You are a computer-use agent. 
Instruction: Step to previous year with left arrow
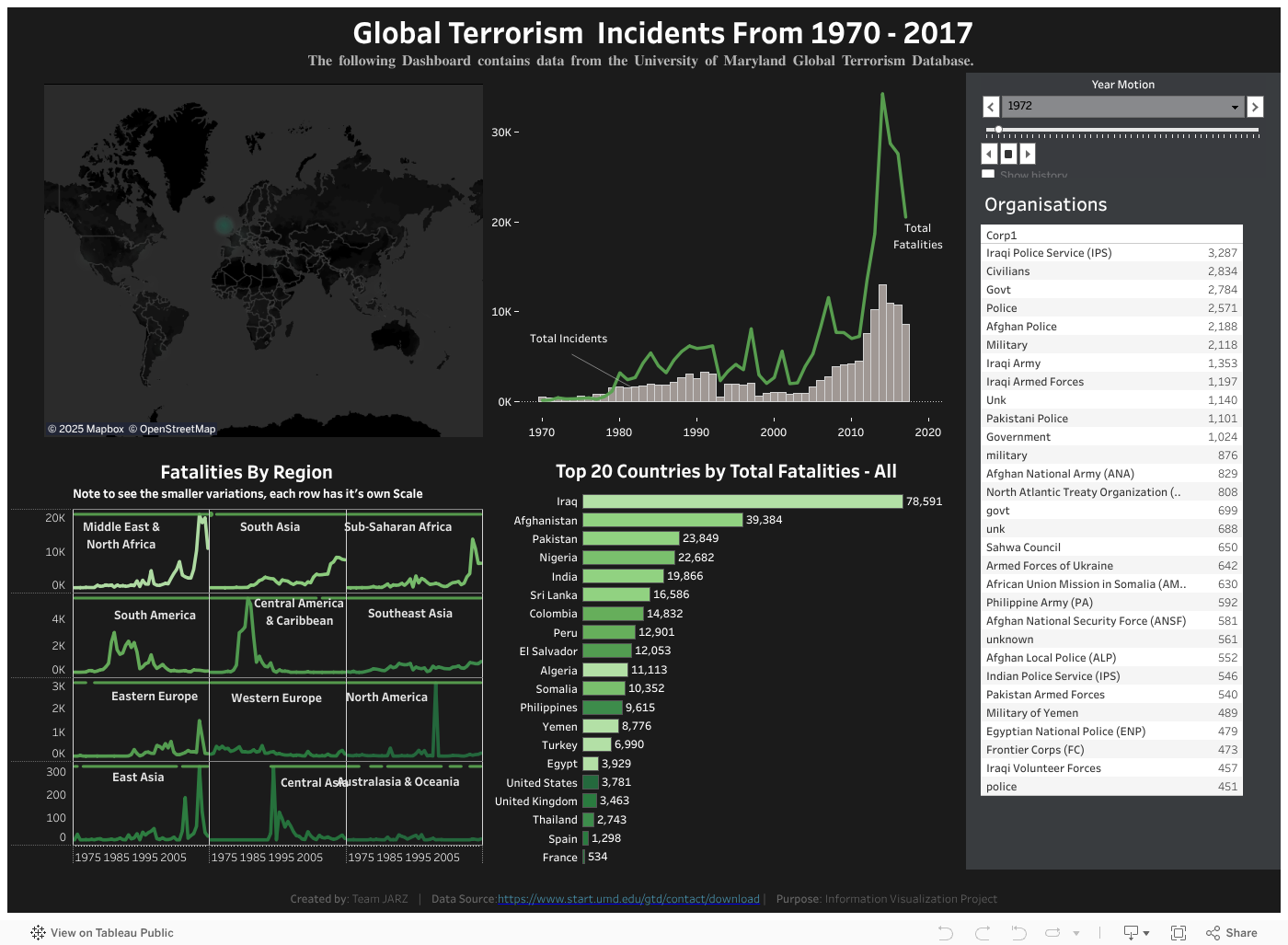[x=991, y=107]
